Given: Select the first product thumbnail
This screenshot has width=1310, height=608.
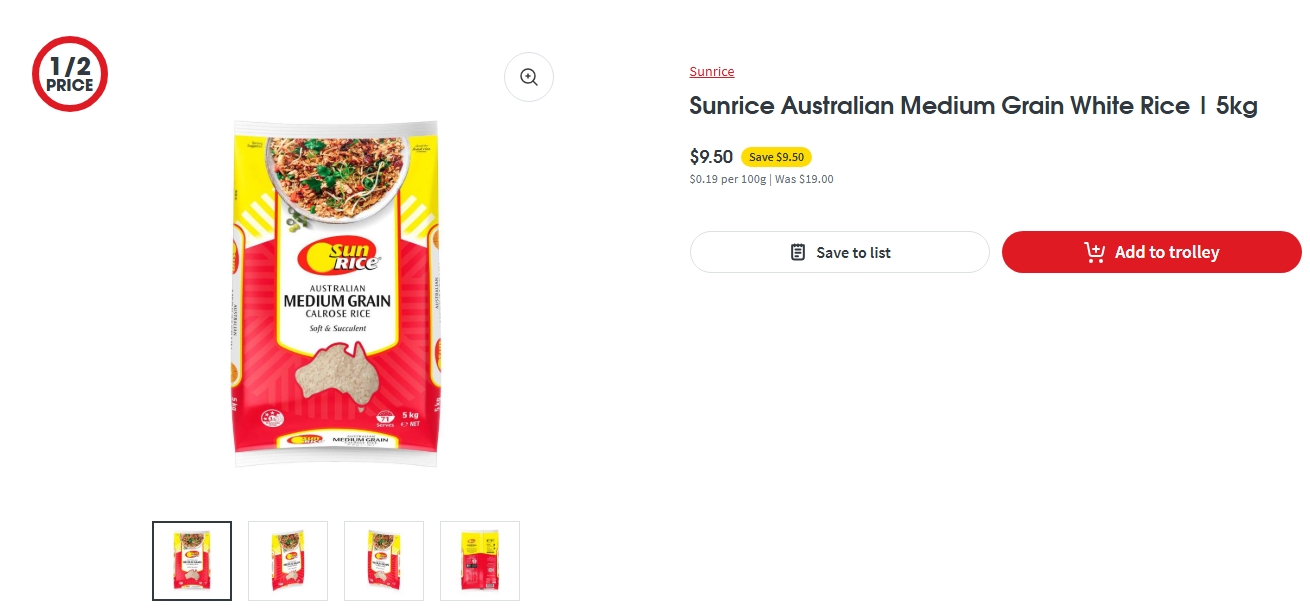Looking at the screenshot, I should click(x=191, y=561).
